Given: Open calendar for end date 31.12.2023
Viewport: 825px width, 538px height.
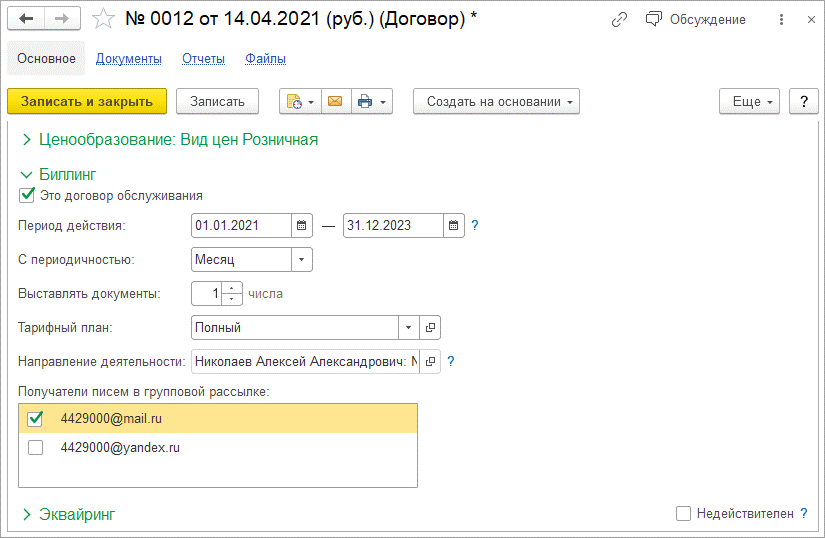Looking at the screenshot, I should tap(454, 225).
